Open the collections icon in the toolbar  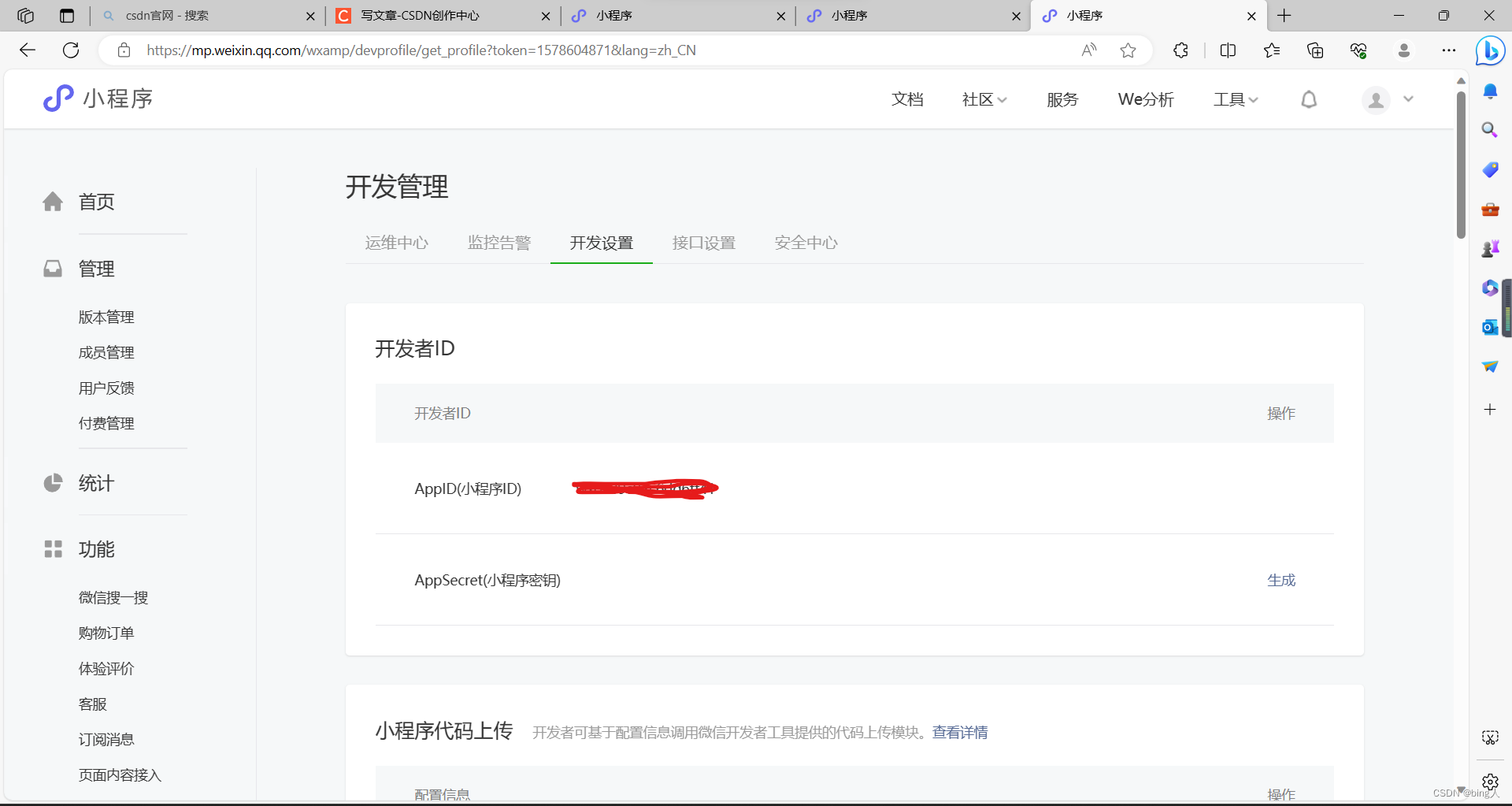[x=1315, y=50]
